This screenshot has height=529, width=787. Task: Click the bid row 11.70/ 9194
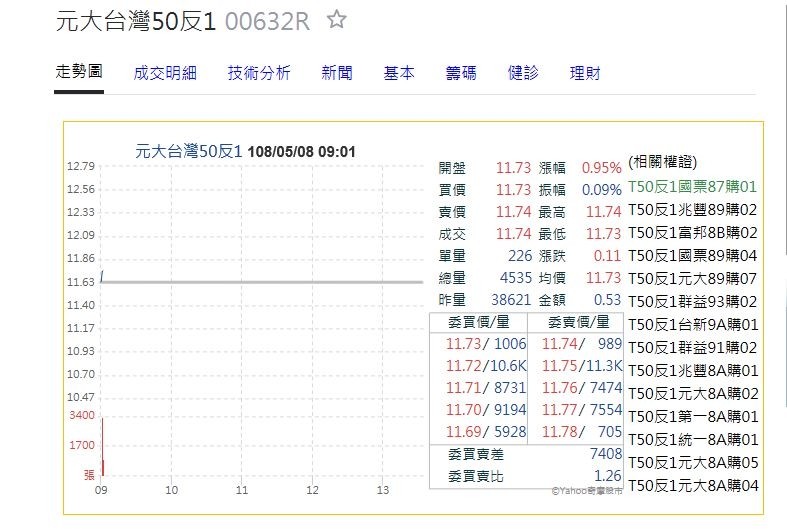click(x=486, y=410)
